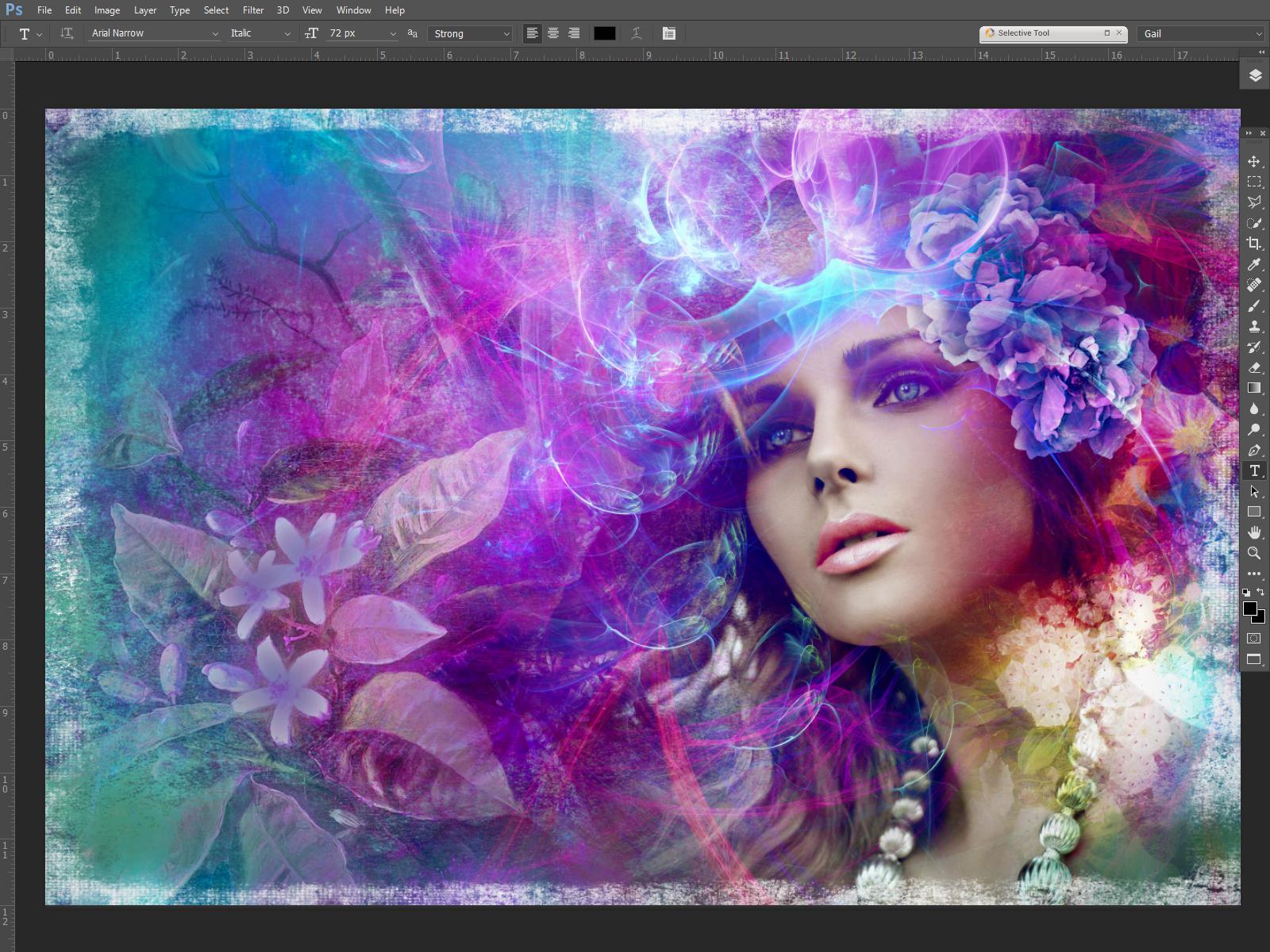Screen dimensions: 1270x952
Task: Toggle Quick Mask mode
Action: (1254, 638)
